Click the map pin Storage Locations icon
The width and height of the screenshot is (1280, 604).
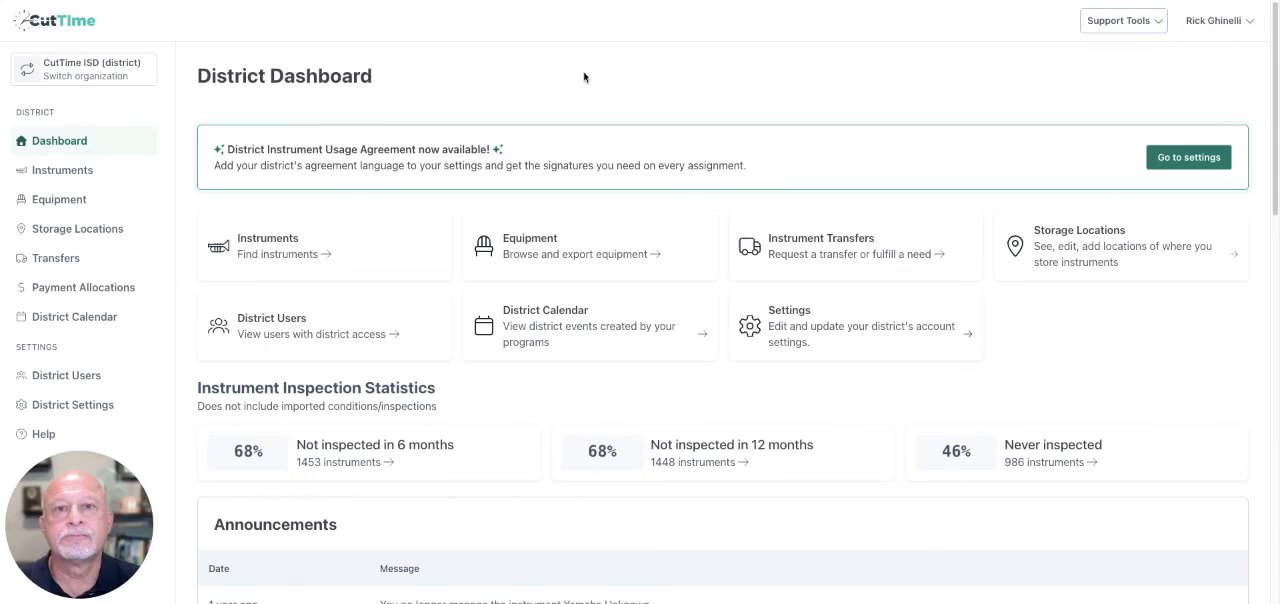click(x=1015, y=246)
